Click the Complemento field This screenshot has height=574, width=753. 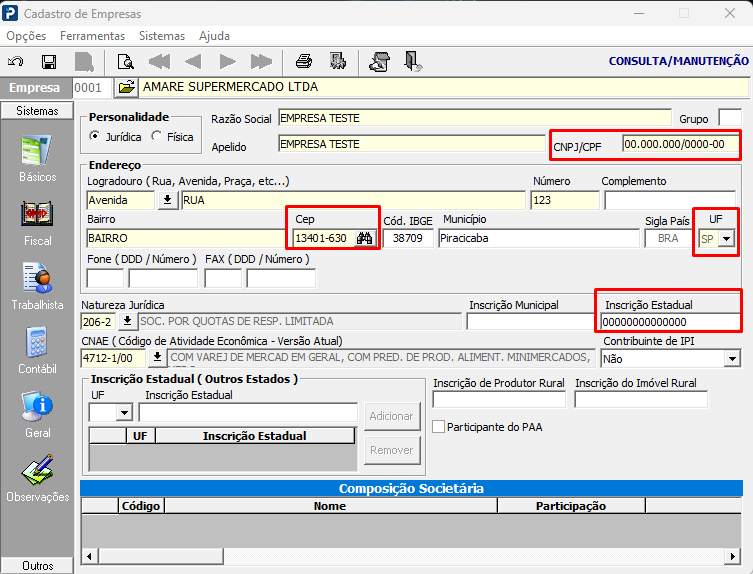pos(670,200)
